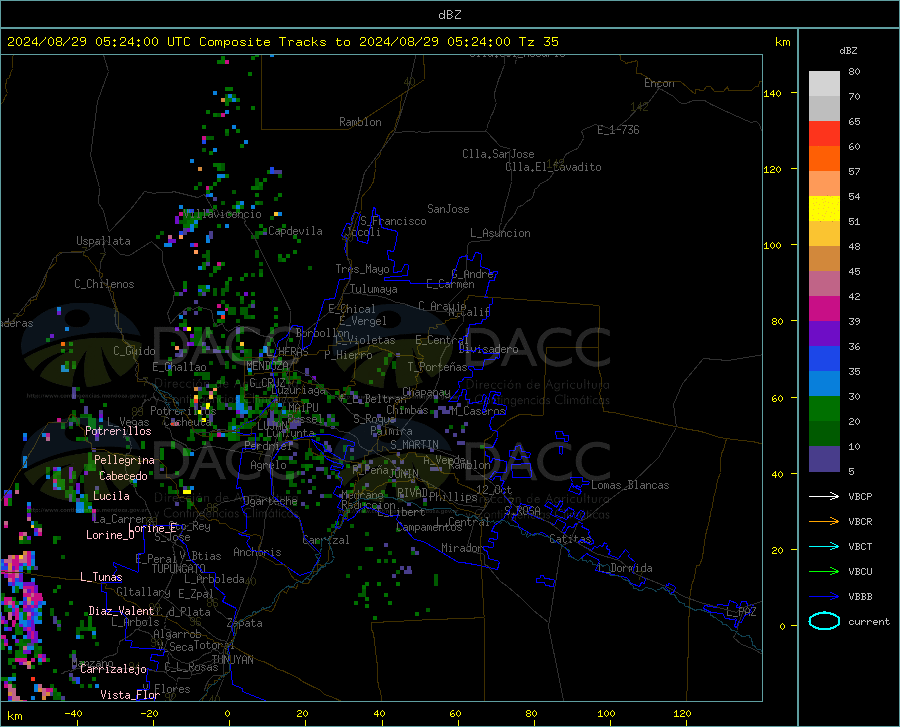This screenshot has height=727, width=900.
Task: Click the L_Asuncion map label
Action: pyautogui.click(x=500, y=233)
